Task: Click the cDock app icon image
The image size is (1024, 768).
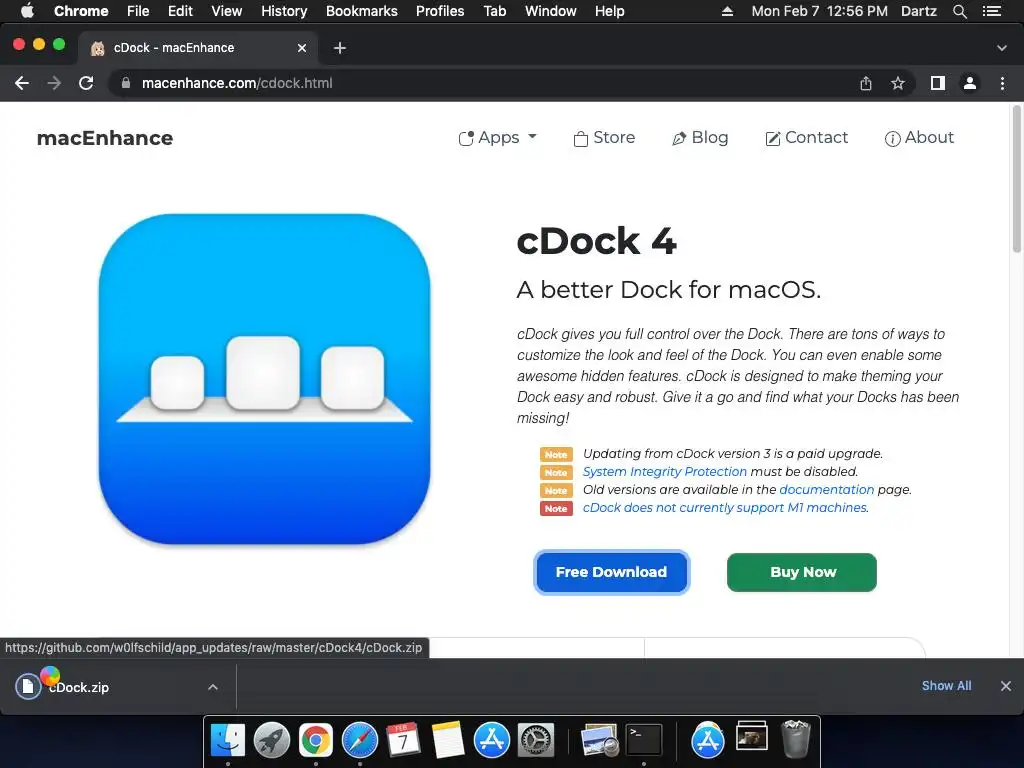Action: pos(264,379)
